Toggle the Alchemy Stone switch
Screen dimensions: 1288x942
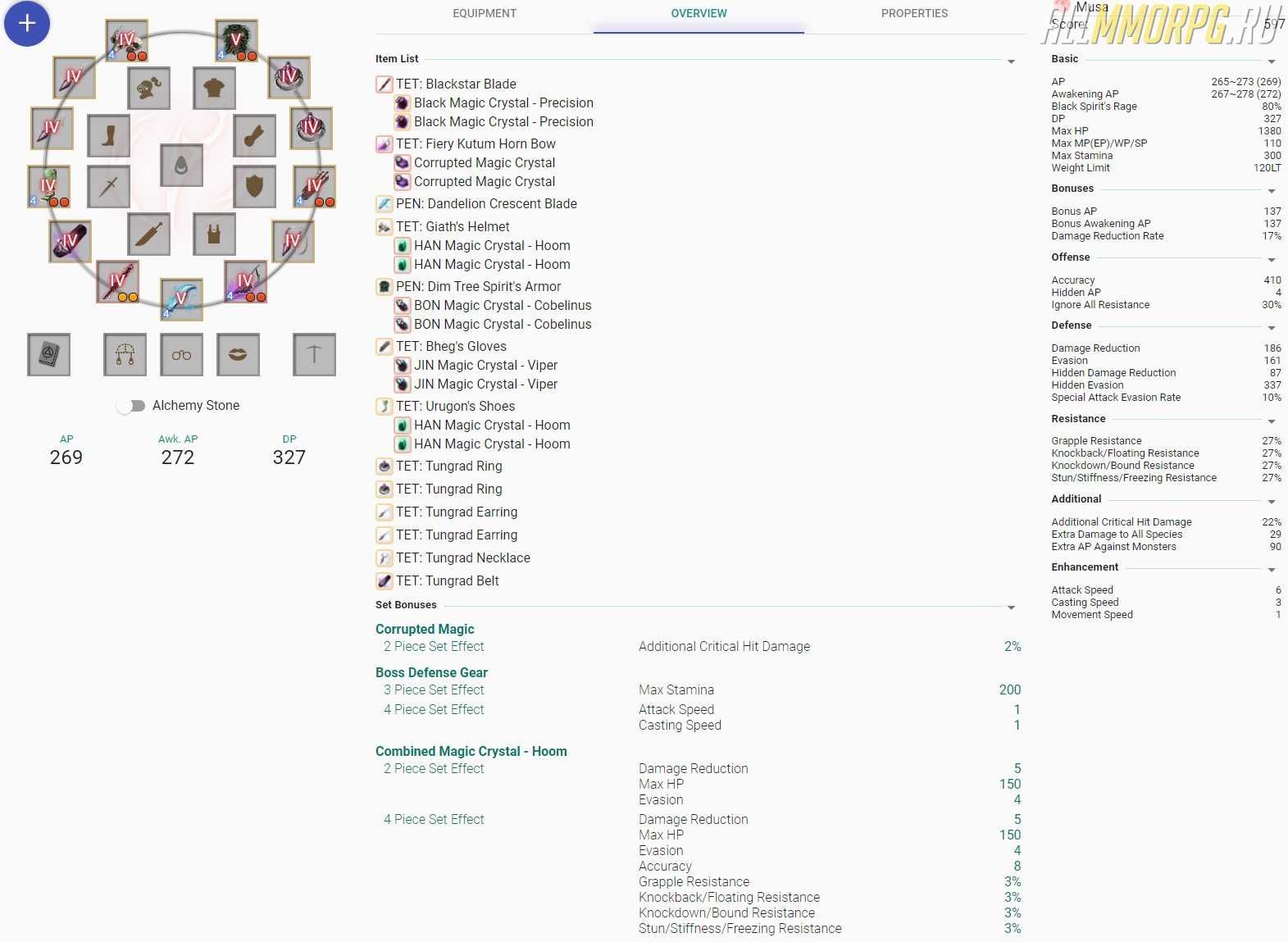(131, 406)
